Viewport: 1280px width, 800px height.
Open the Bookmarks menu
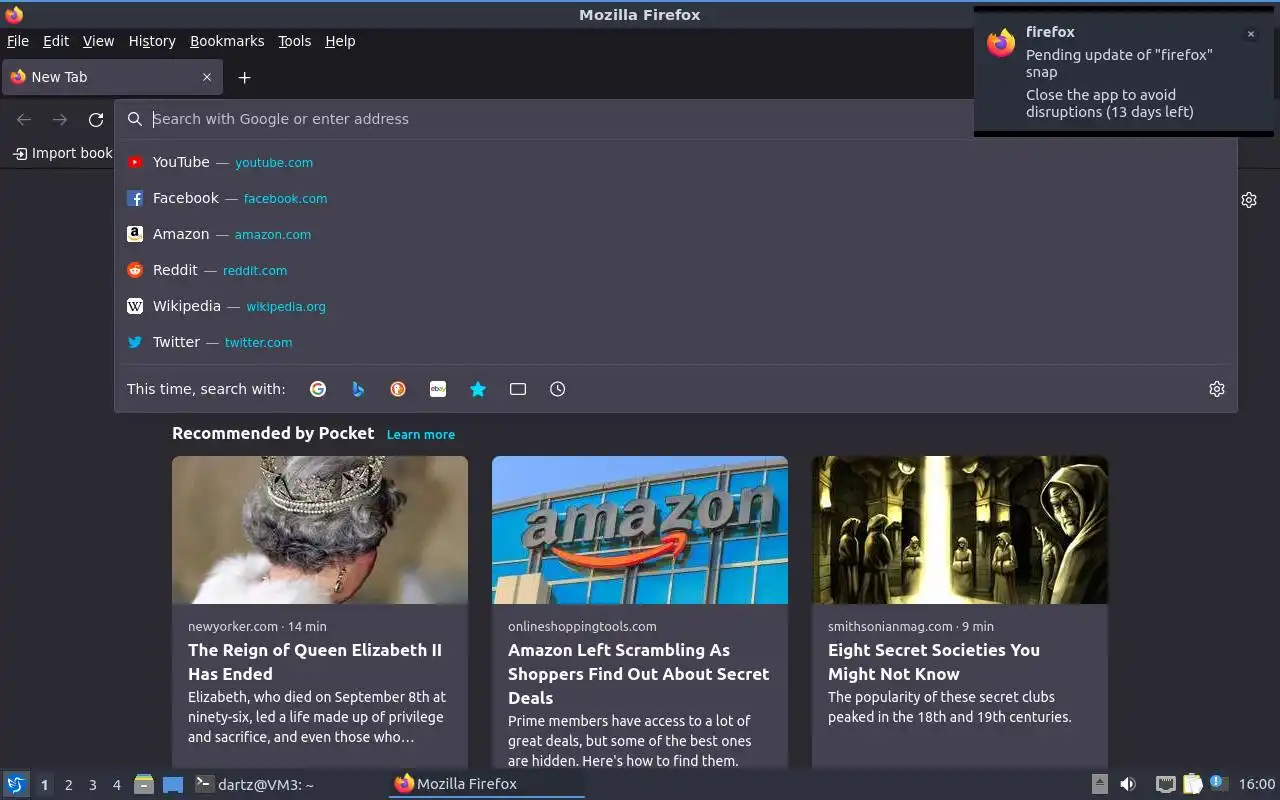point(227,41)
